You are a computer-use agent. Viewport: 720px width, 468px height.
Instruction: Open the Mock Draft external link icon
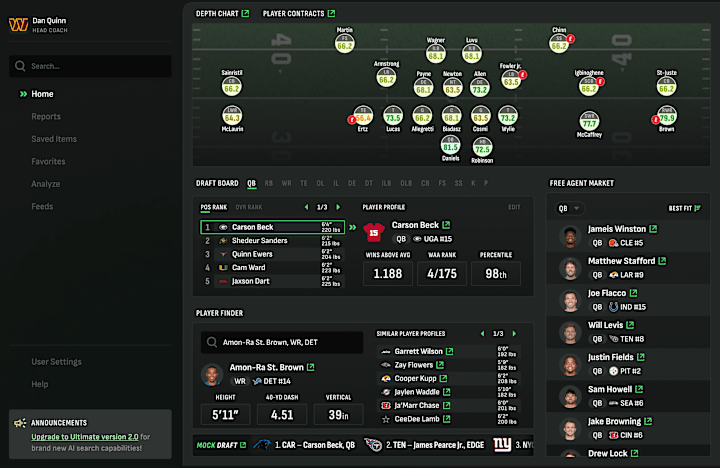pos(243,445)
